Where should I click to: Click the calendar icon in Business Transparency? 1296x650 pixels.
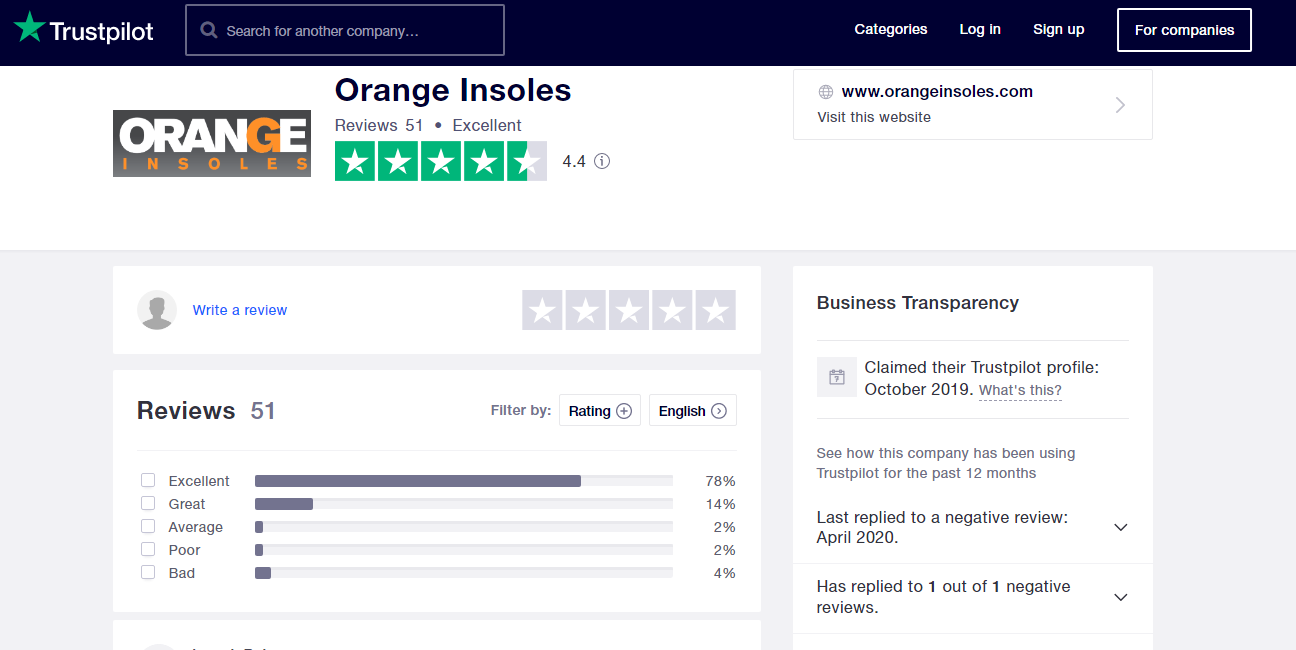(x=837, y=377)
